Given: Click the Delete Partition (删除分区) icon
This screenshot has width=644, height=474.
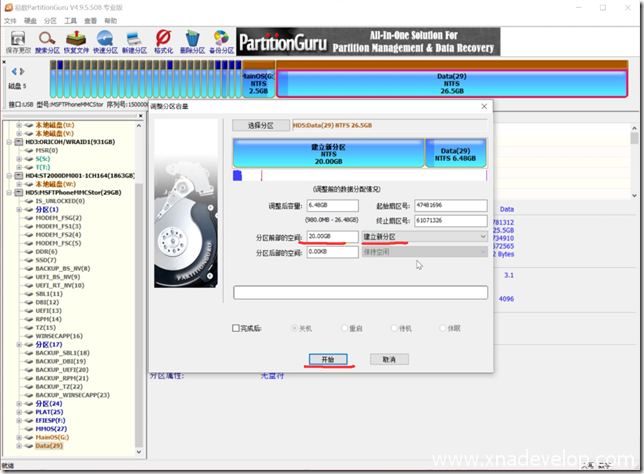Looking at the screenshot, I should (192, 40).
